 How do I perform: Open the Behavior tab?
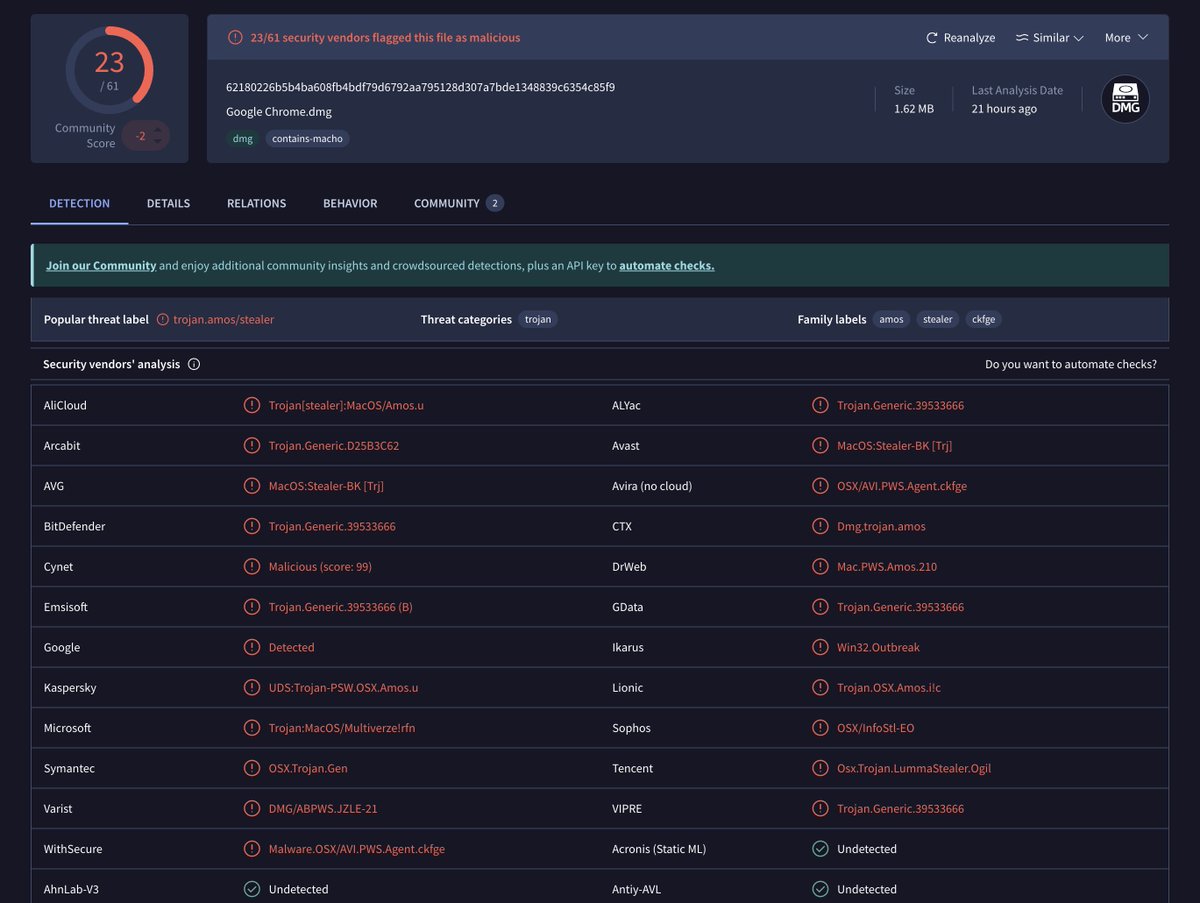pyautogui.click(x=350, y=203)
